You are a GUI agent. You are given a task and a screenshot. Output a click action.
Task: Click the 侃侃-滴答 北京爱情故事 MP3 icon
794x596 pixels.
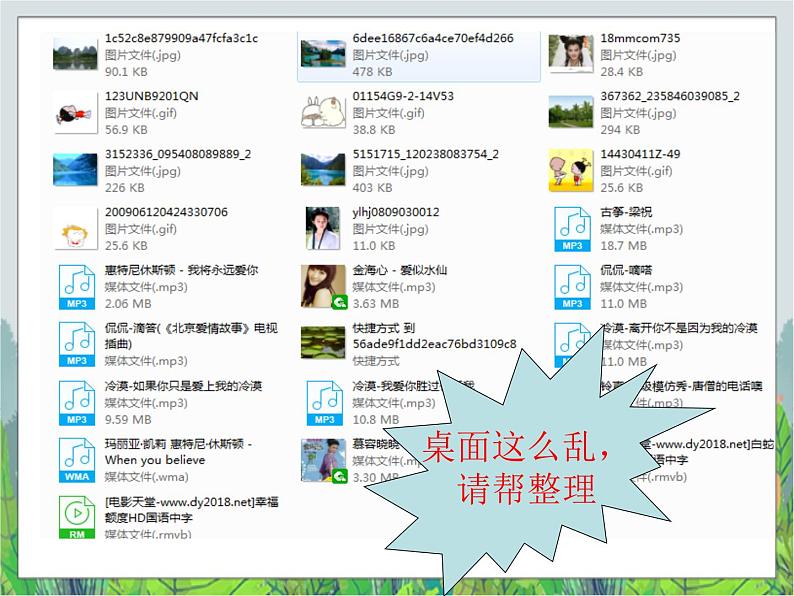pyautogui.click(x=76, y=344)
